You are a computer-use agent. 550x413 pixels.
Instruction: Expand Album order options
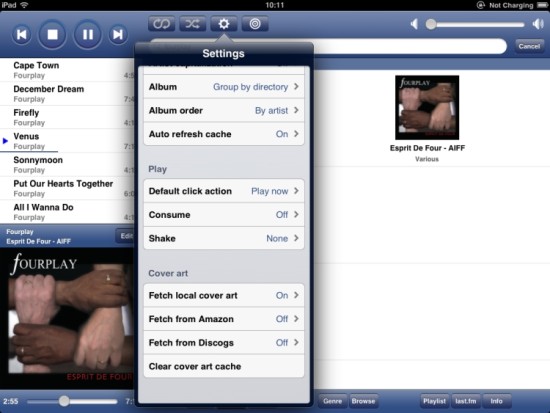click(x=224, y=111)
